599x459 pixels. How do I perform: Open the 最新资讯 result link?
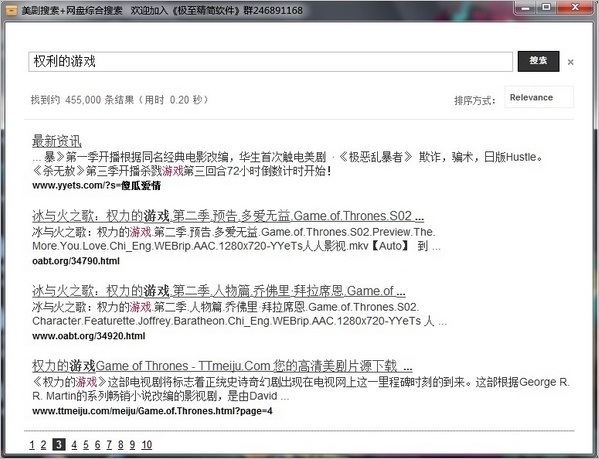pyautogui.click(x=57, y=141)
